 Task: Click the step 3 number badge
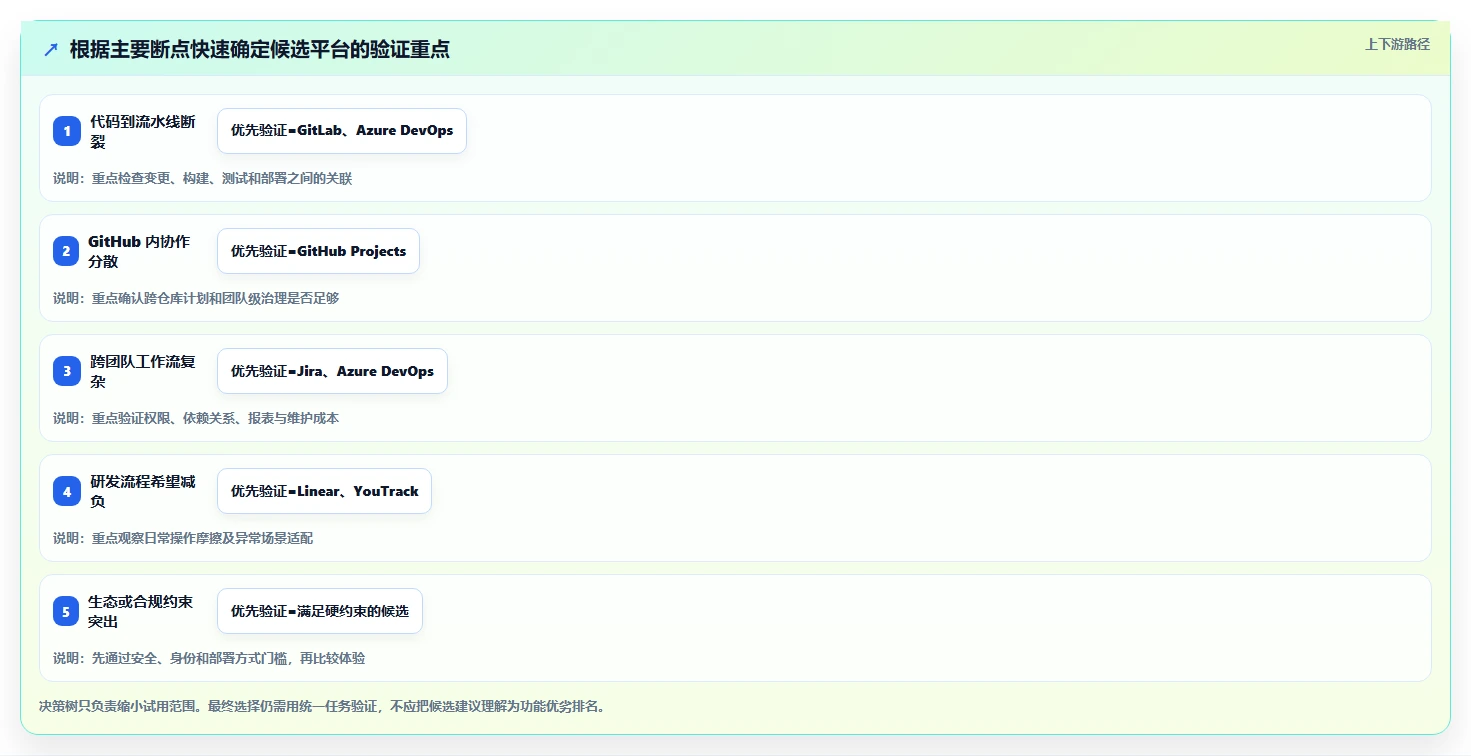67,371
